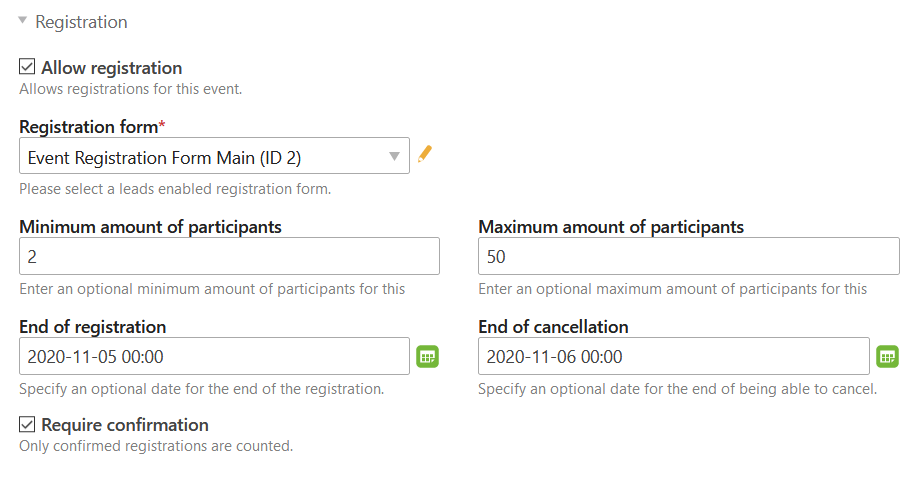Click the End of cancellation date field

(673, 356)
